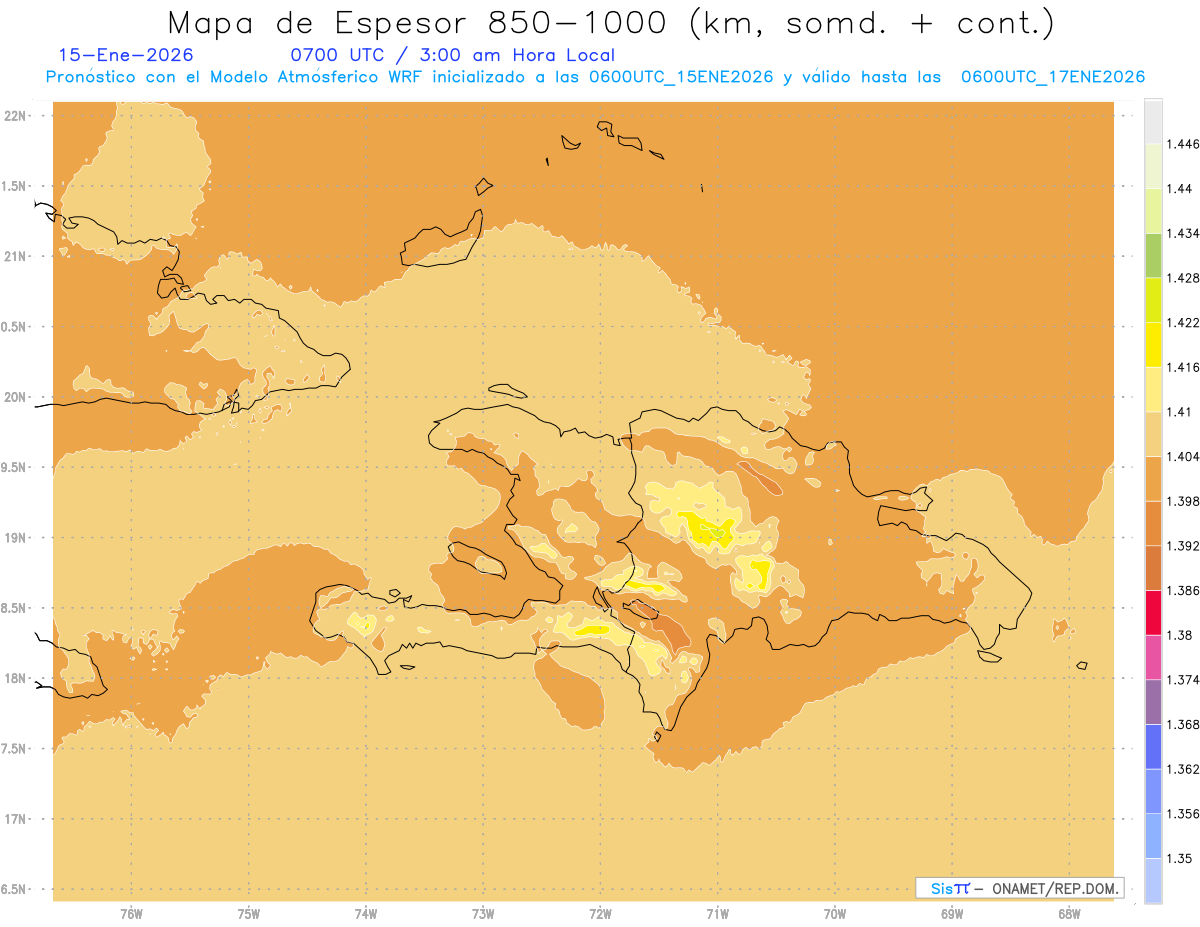The width and height of the screenshot is (1200, 927).
Task: Click the '1.422' colorbar value
Action: pyautogui.click(x=1182, y=322)
